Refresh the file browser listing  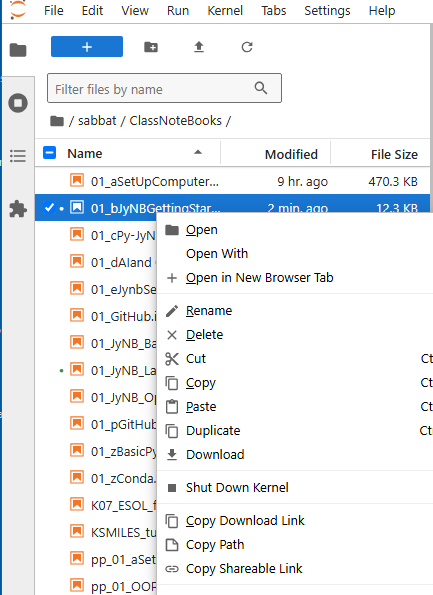coord(247,47)
